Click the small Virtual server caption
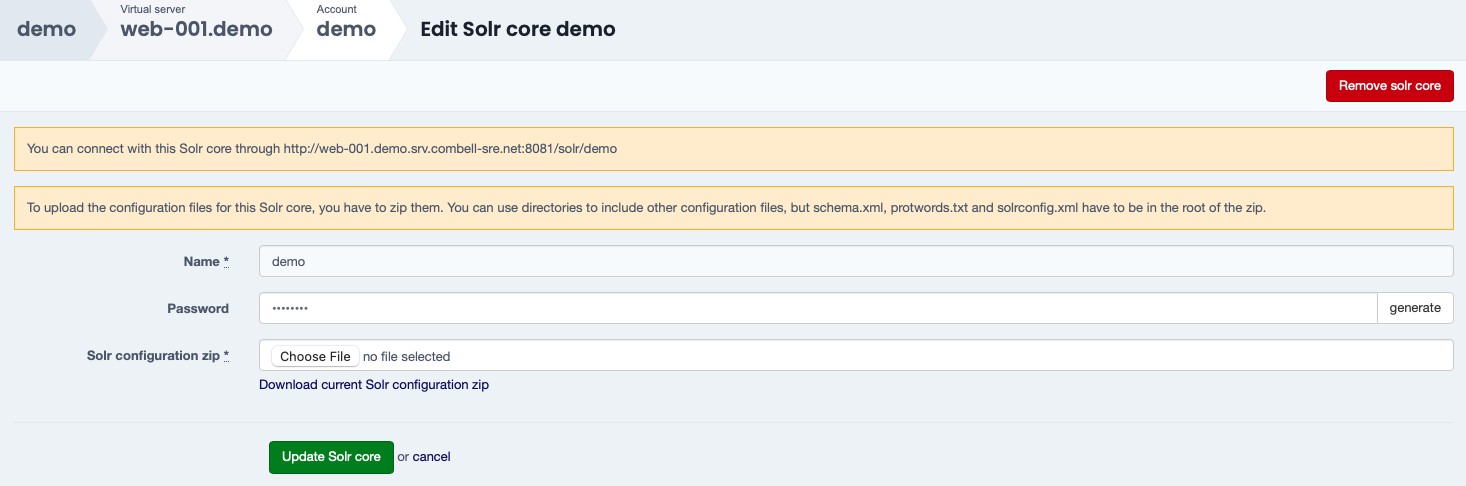 click(x=153, y=9)
